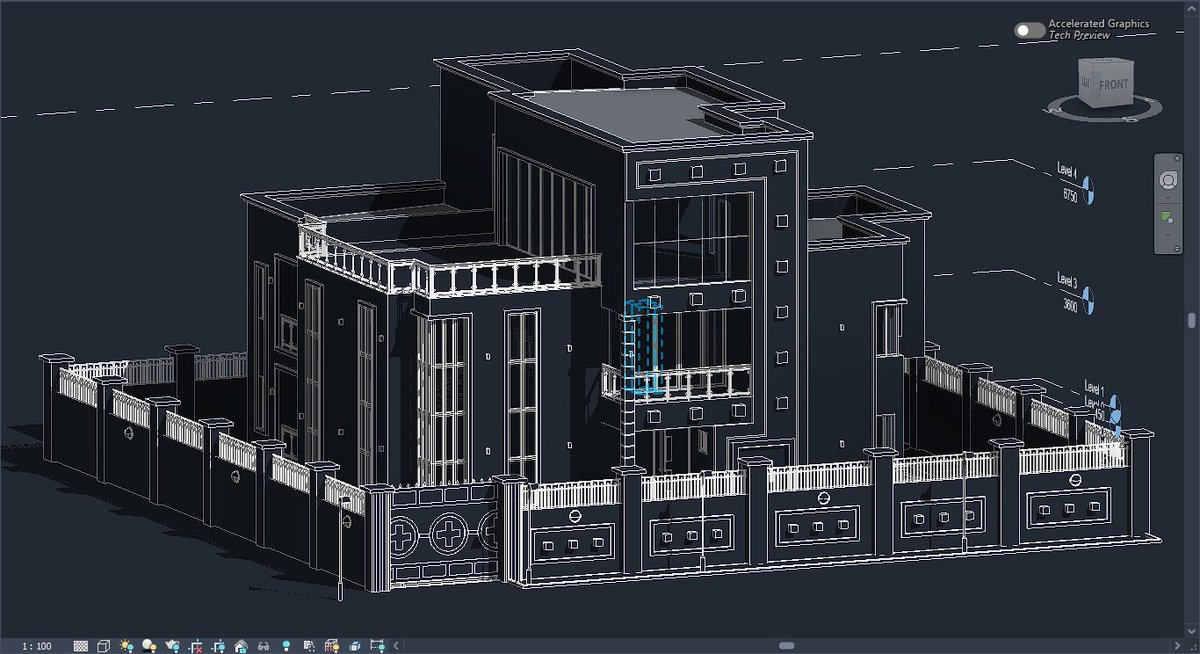Open the full Navigation Wheel control
Viewport: 1200px width, 654px height.
1169,179
